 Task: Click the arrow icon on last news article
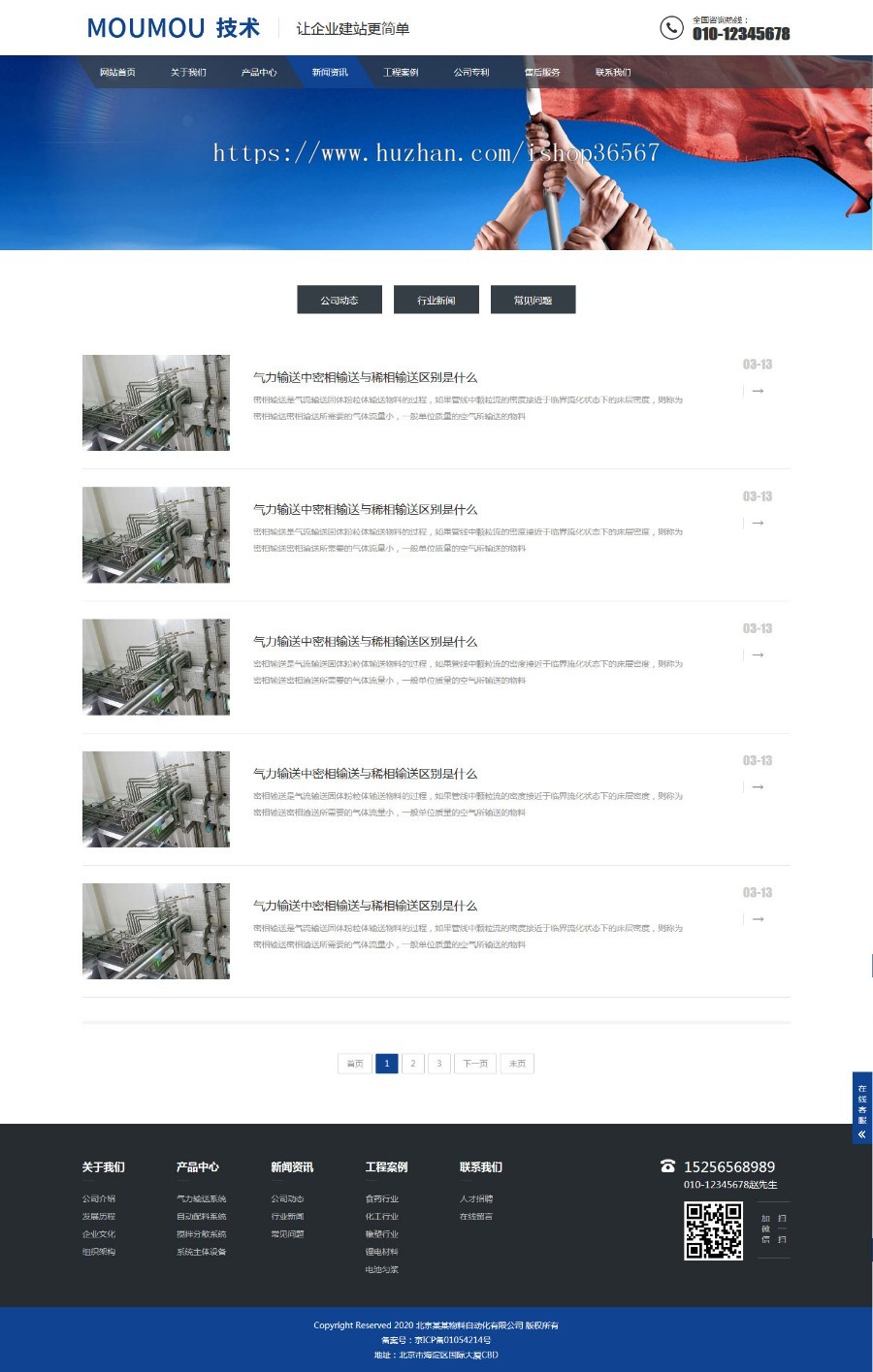[758, 919]
